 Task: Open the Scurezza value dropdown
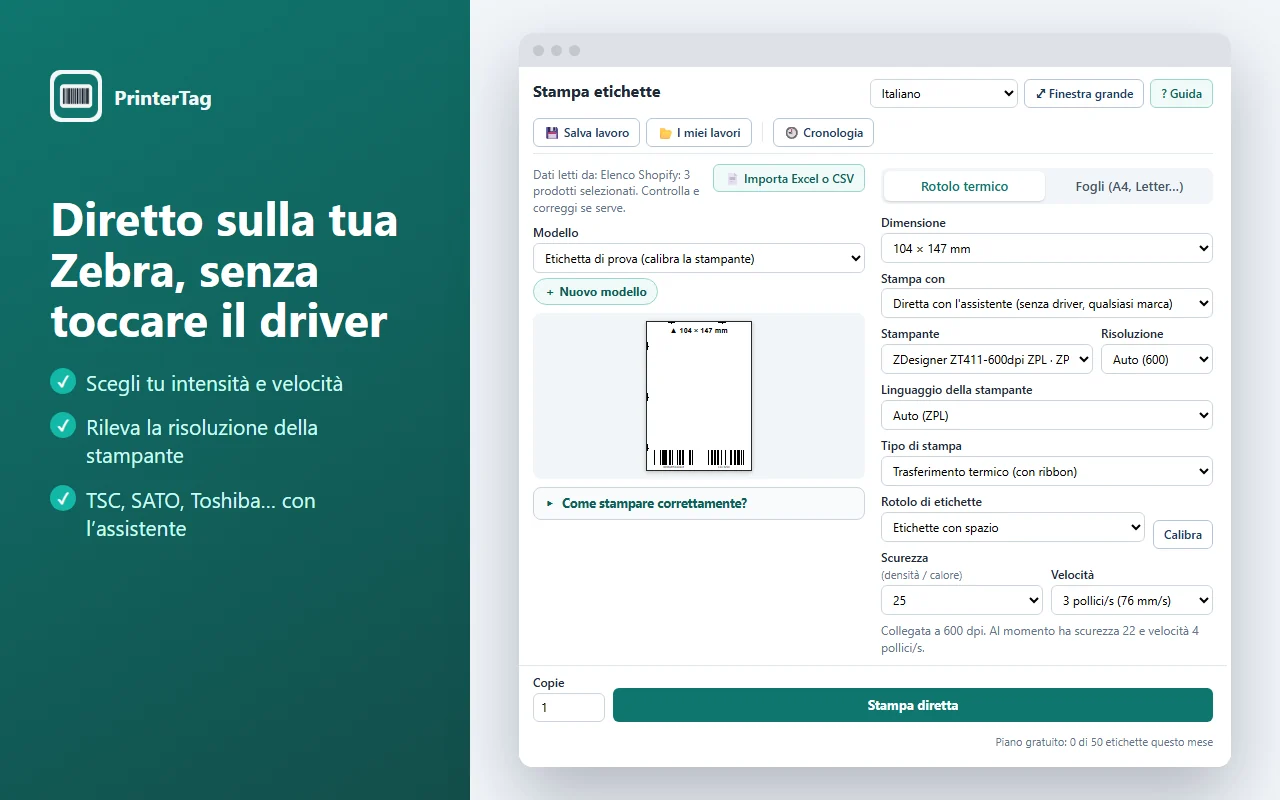tap(962, 600)
